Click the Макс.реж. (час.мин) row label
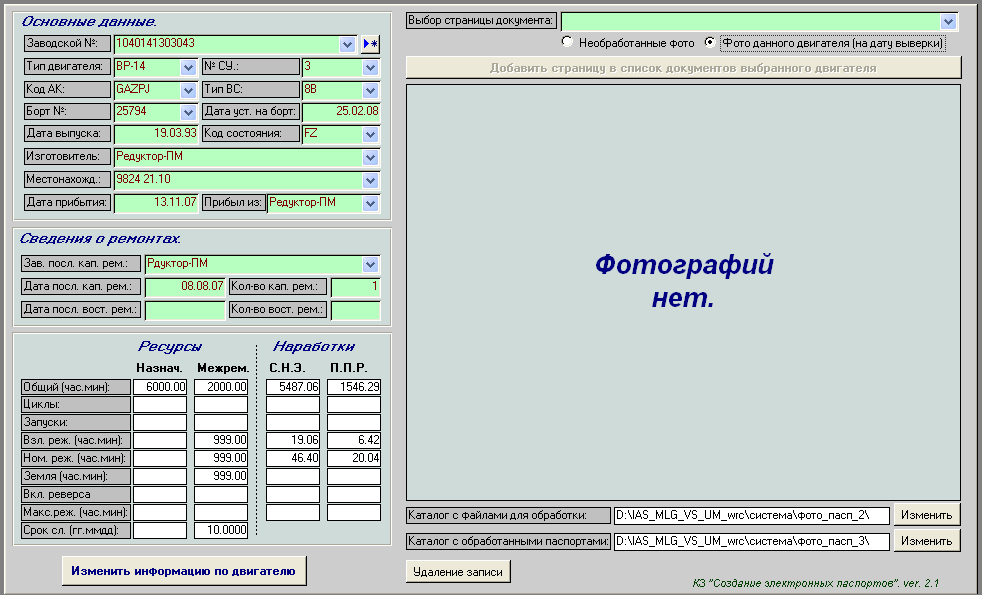The width and height of the screenshot is (982, 595). [x=76, y=512]
